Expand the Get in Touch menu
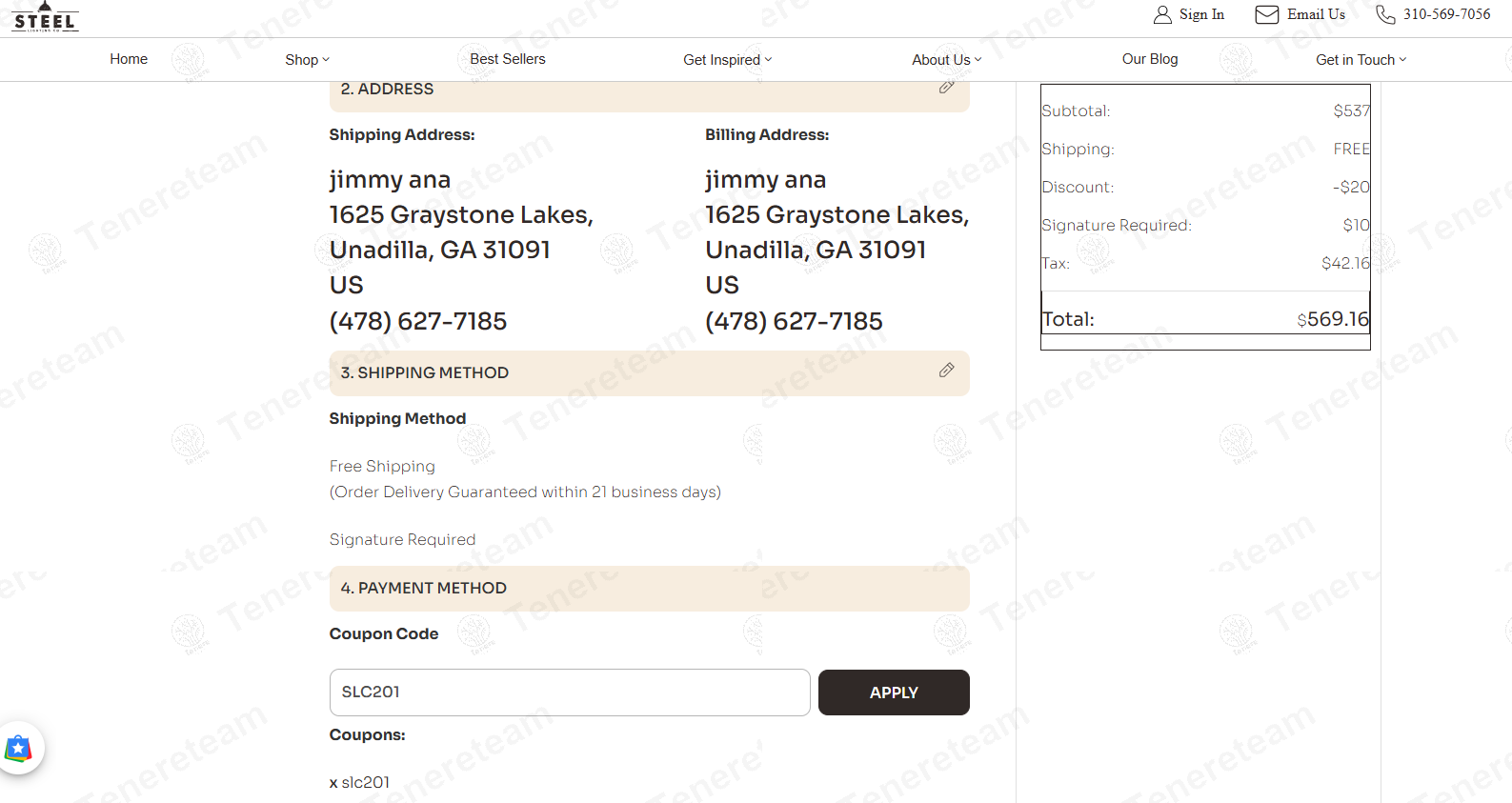The image size is (1512, 803). pyautogui.click(x=1361, y=60)
